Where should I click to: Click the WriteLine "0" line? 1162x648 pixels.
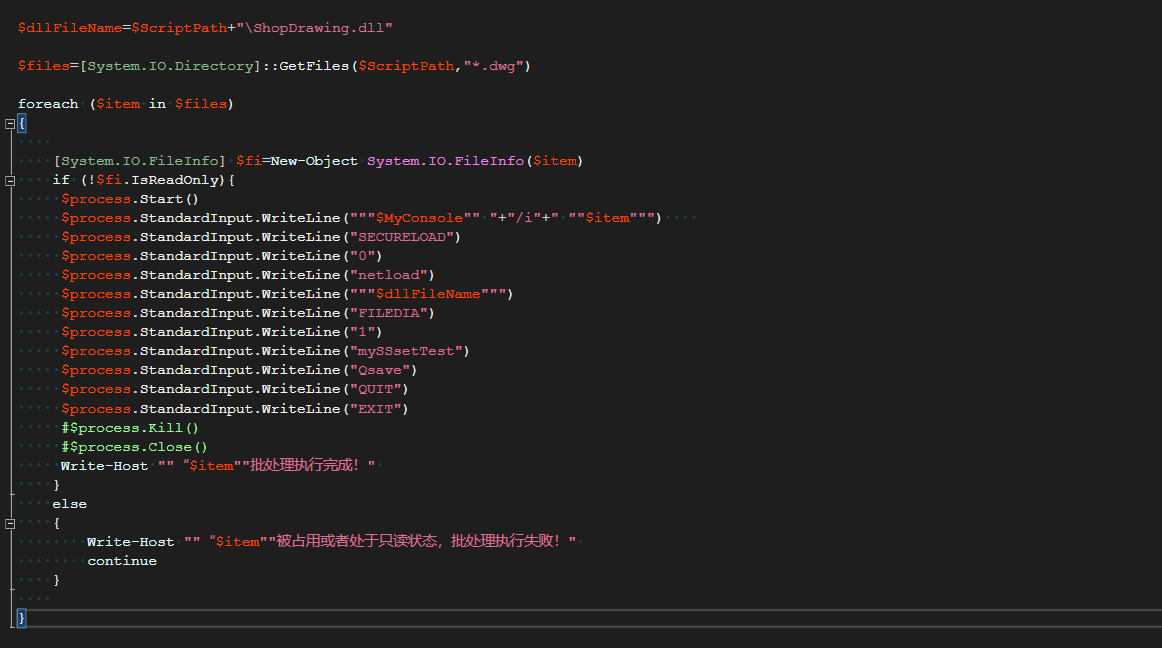(x=222, y=256)
